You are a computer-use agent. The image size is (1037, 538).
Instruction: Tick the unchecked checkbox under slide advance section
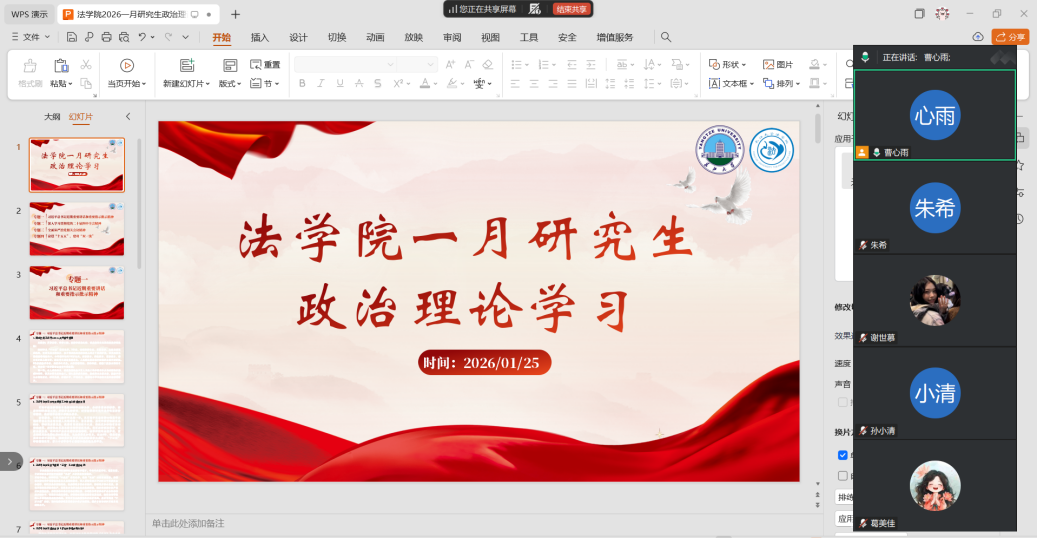click(x=842, y=476)
